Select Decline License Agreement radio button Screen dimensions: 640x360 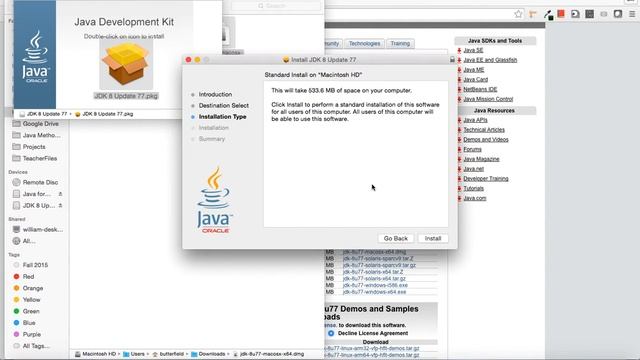click(331, 333)
